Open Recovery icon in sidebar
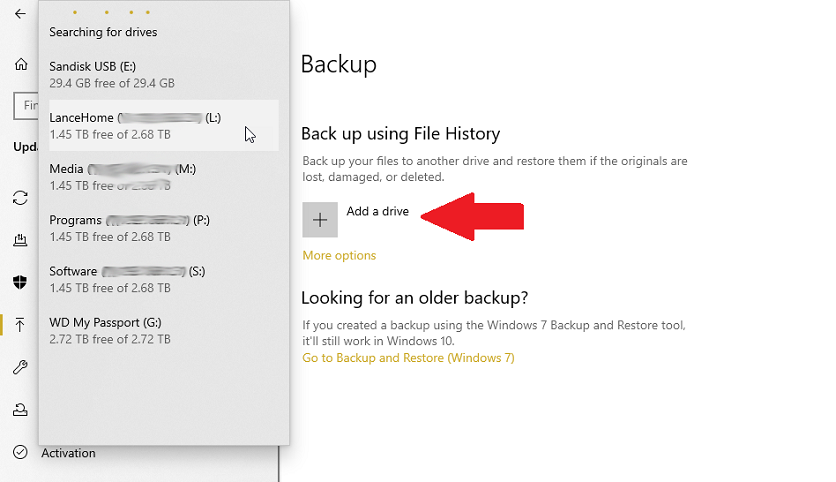Viewport: 836px width, 482px height. click(x=20, y=409)
